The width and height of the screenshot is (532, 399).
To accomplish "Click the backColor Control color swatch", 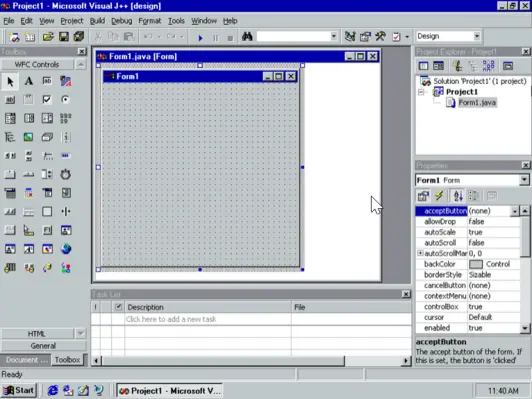I will [476, 264].
